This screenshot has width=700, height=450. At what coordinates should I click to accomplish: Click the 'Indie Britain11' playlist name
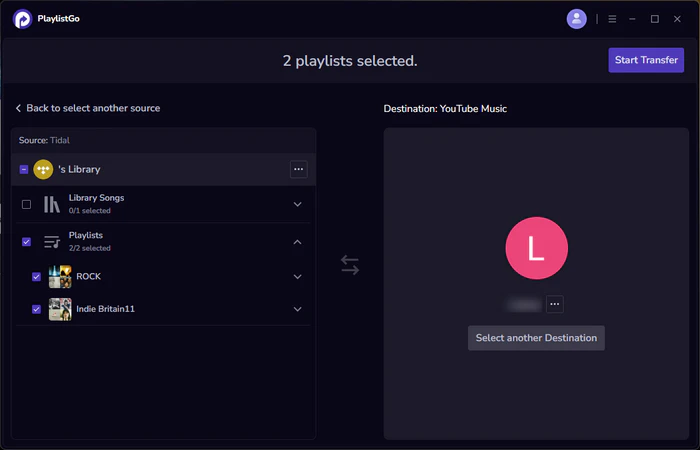pos(105,309)
